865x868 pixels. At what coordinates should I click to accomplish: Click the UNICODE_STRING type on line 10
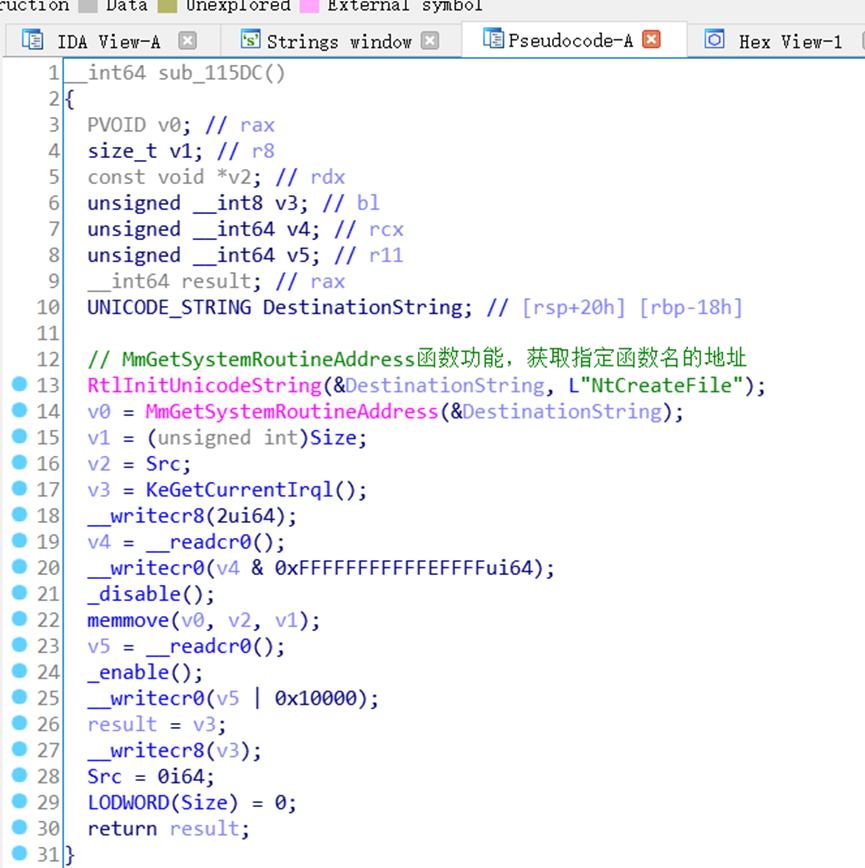pyautogui.click(x=169, y=308)
